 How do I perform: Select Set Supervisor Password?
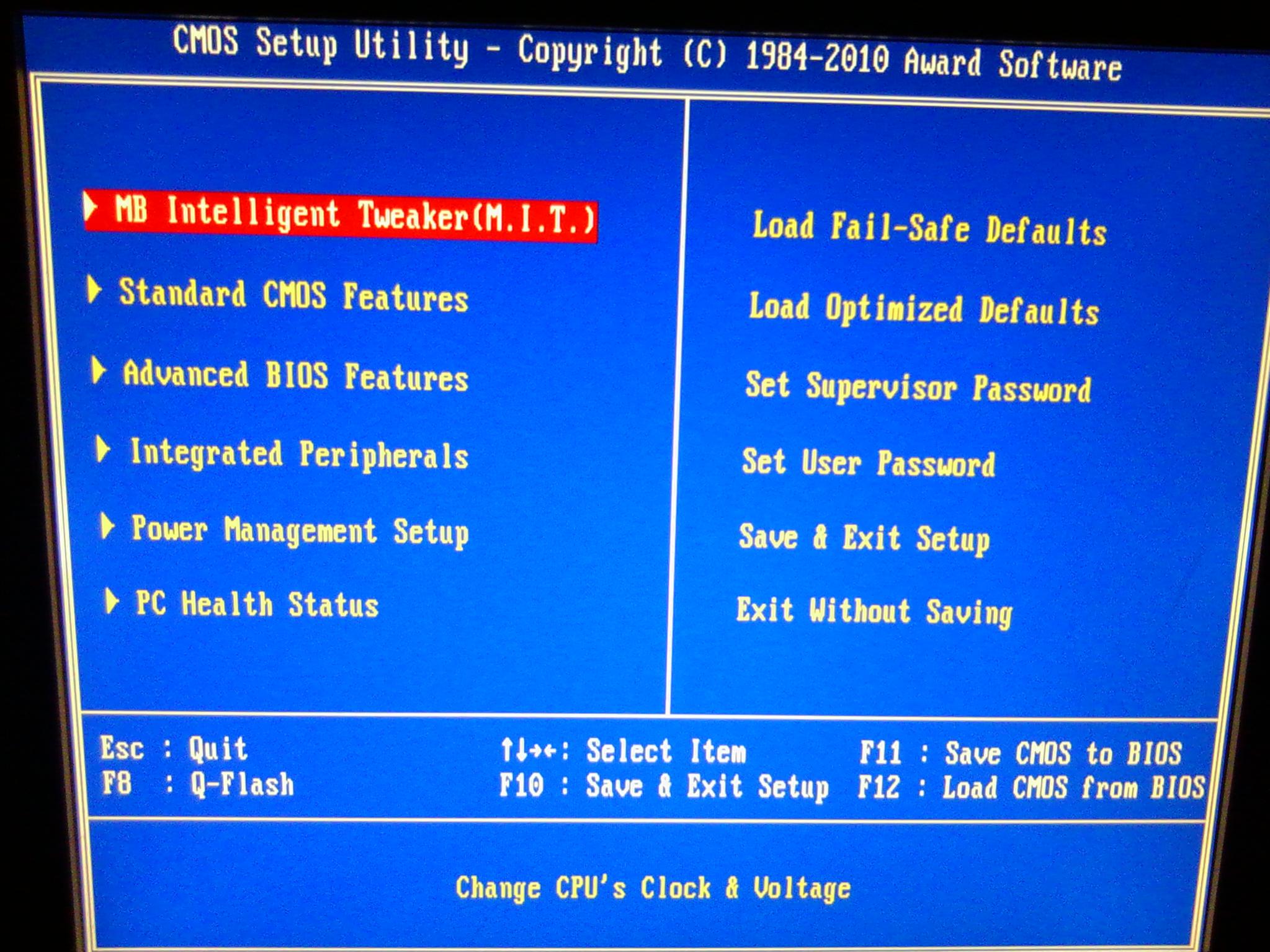918,387
